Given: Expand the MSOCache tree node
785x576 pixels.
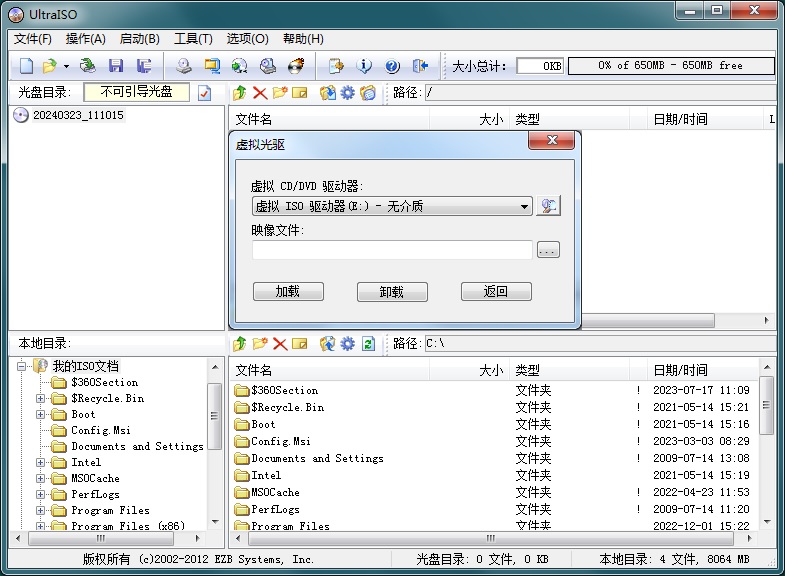Looking at the screenshot, I should coord(40,478).
